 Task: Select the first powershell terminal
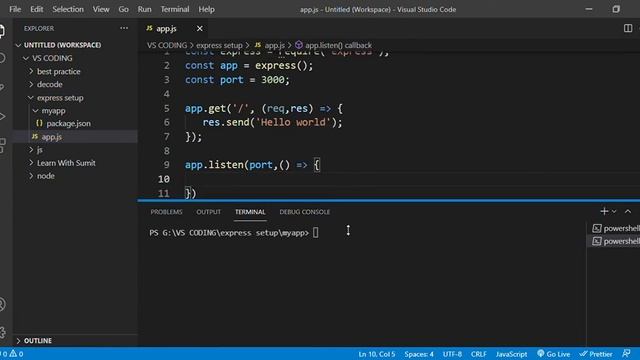pos(616,228)
